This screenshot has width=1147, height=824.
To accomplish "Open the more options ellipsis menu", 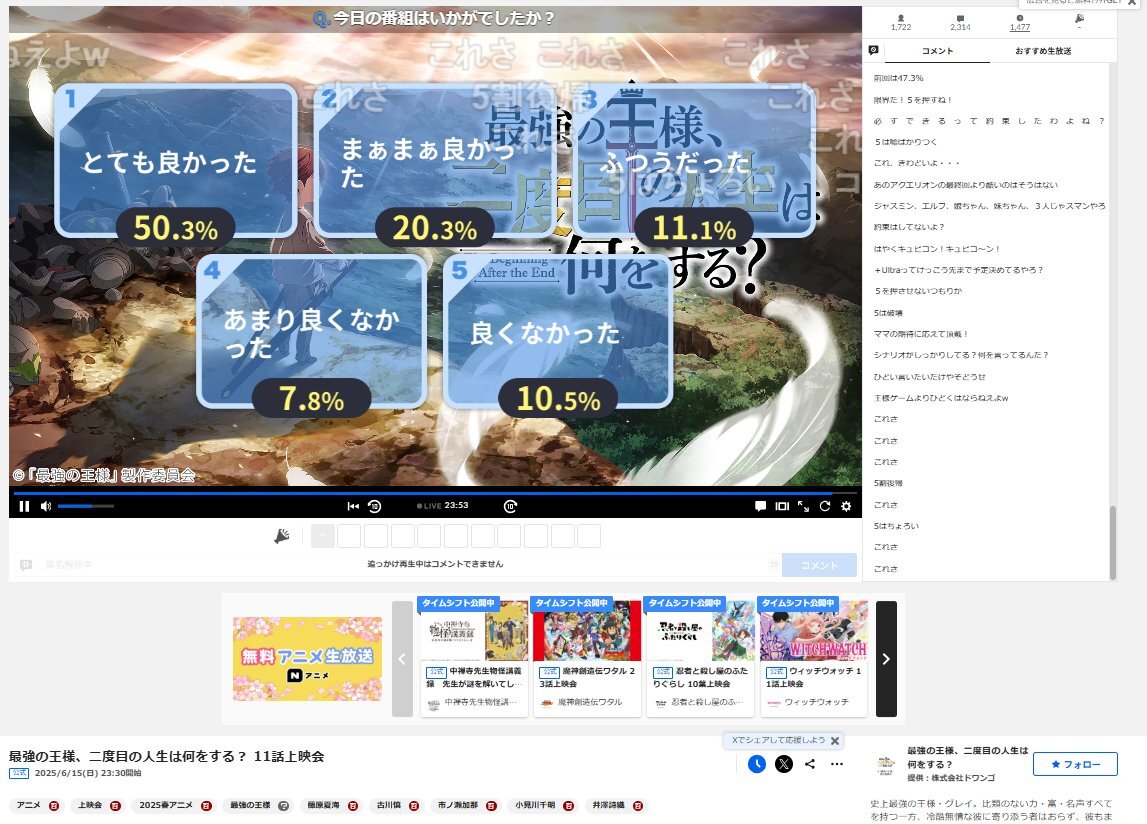I will pos(837,764).
